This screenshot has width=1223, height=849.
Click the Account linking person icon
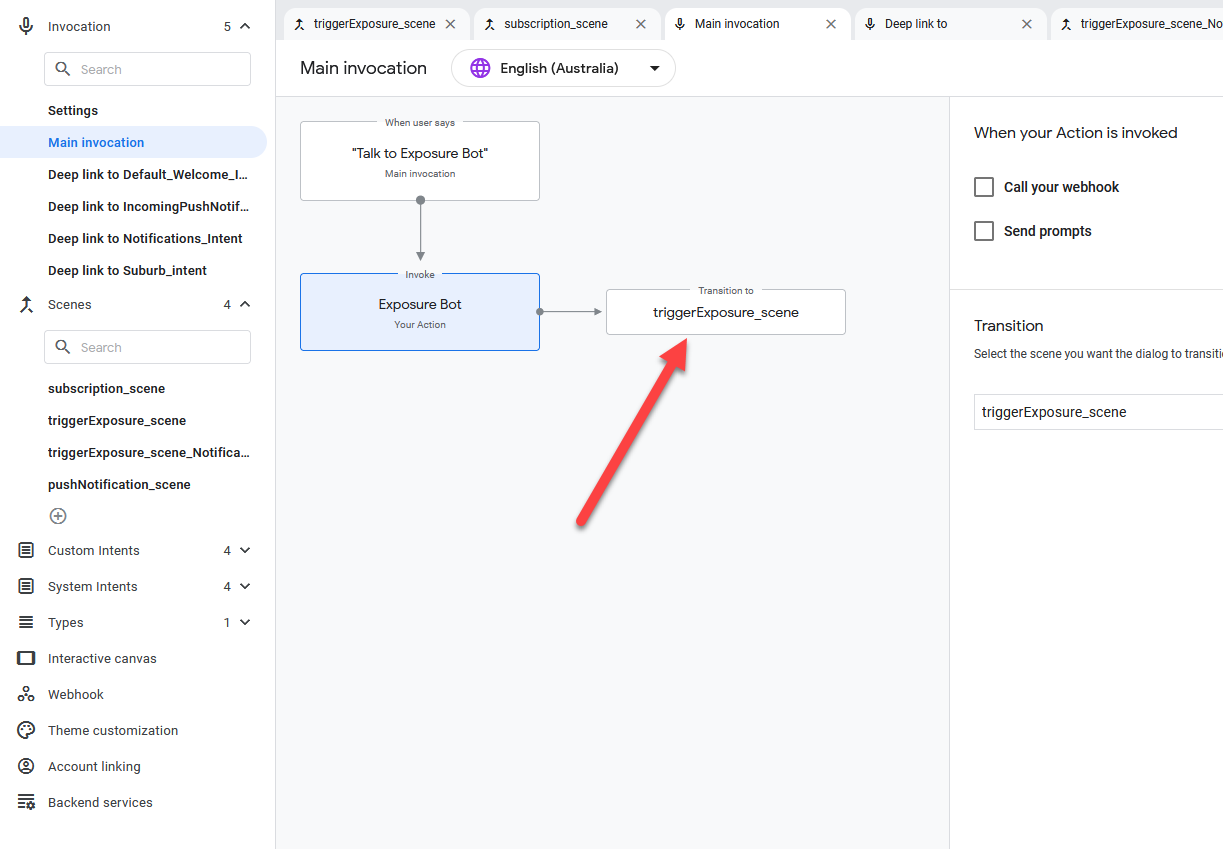(26, 766)
